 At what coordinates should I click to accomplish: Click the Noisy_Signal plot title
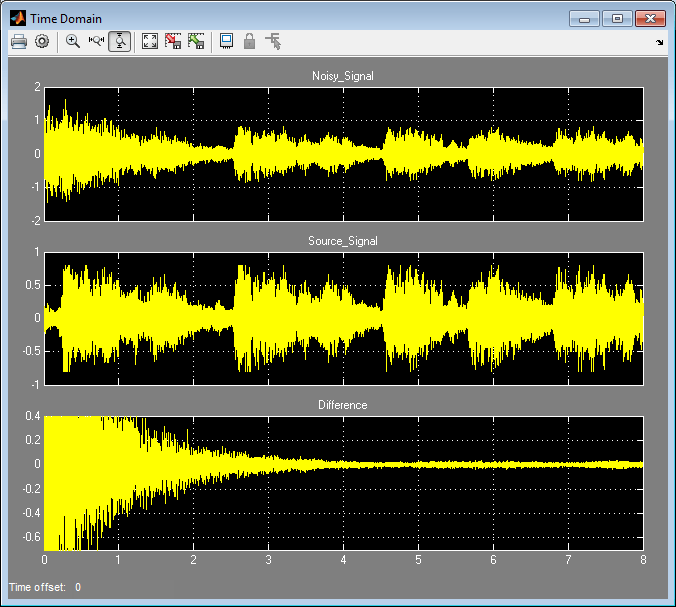(x=343, y=76)
